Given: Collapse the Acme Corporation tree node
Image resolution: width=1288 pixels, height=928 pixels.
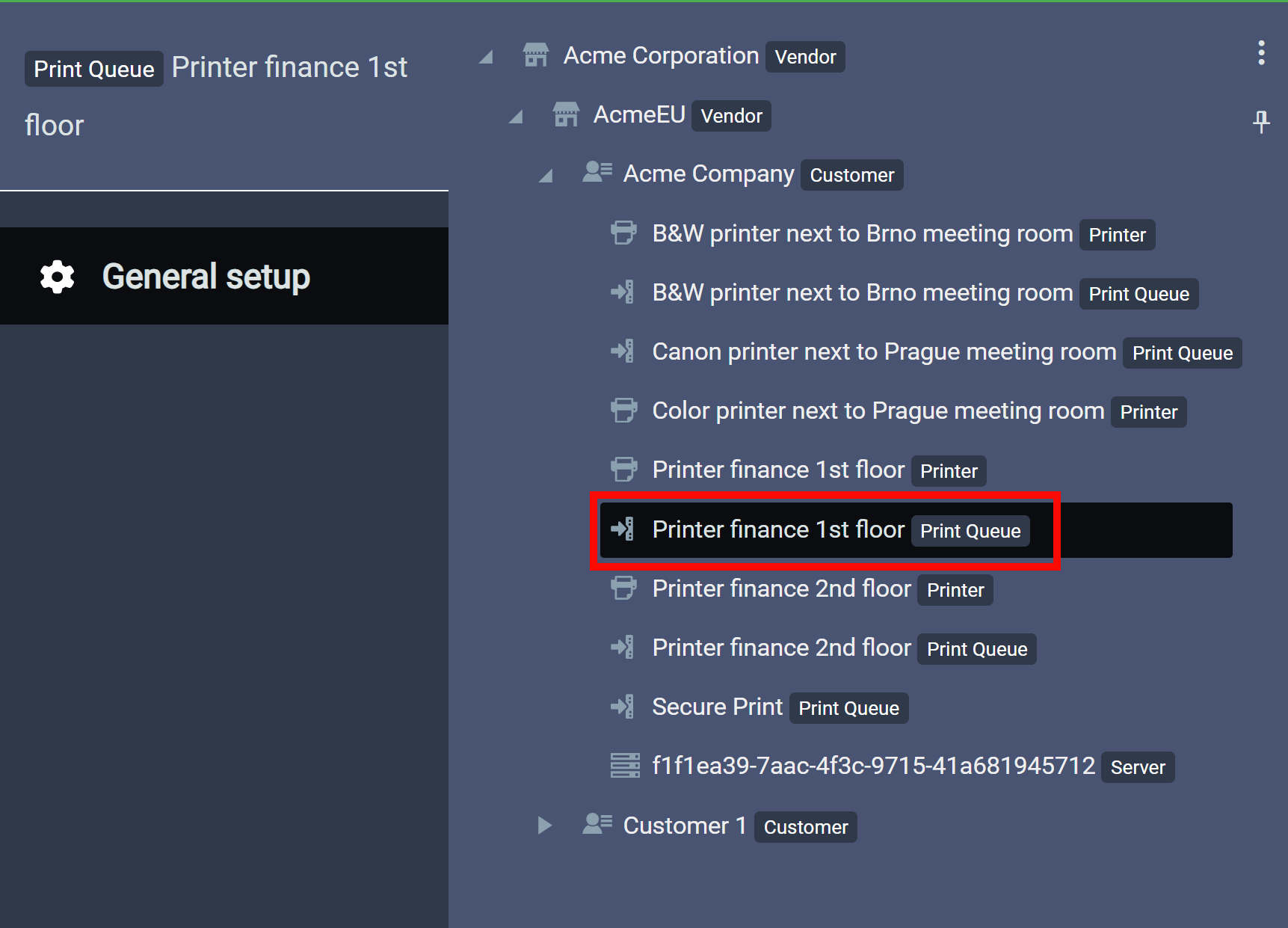Looking at the screenshot, I should [x=487, y=57].
